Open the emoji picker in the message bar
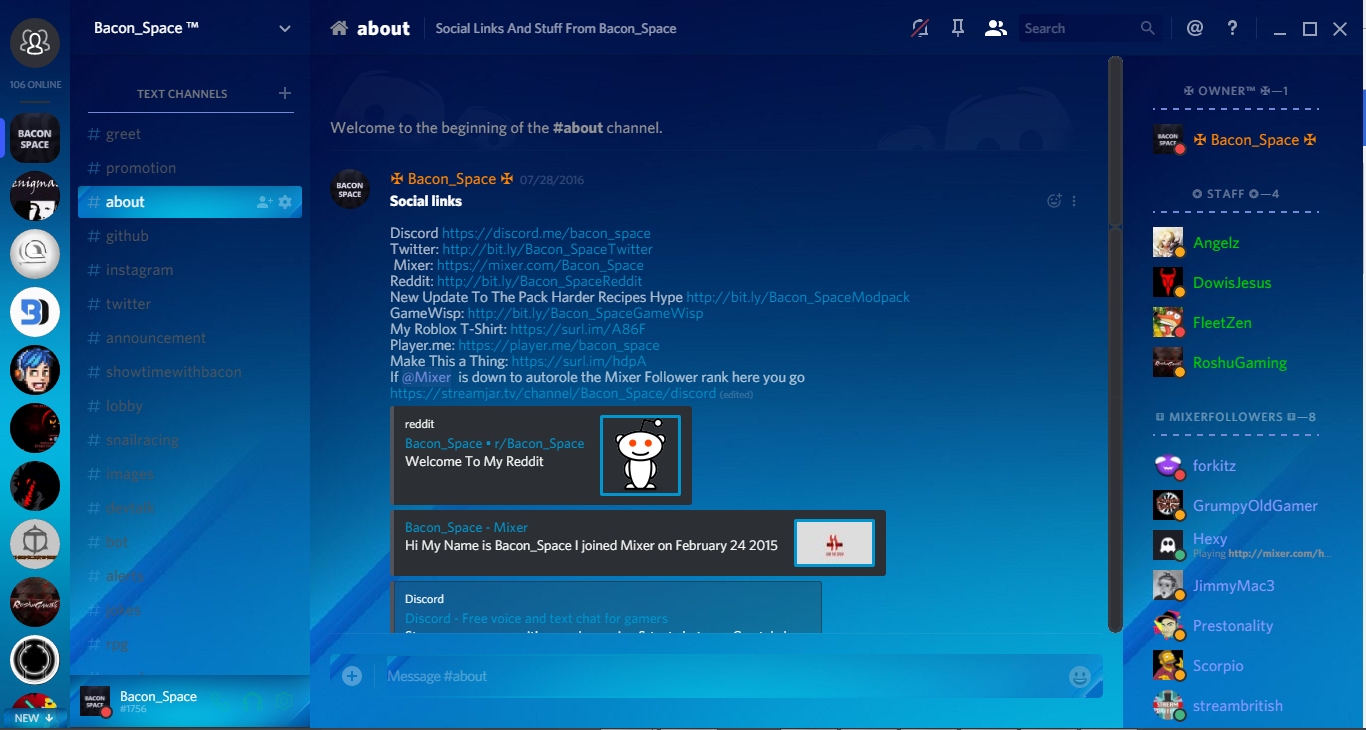 coord(1080,676)
